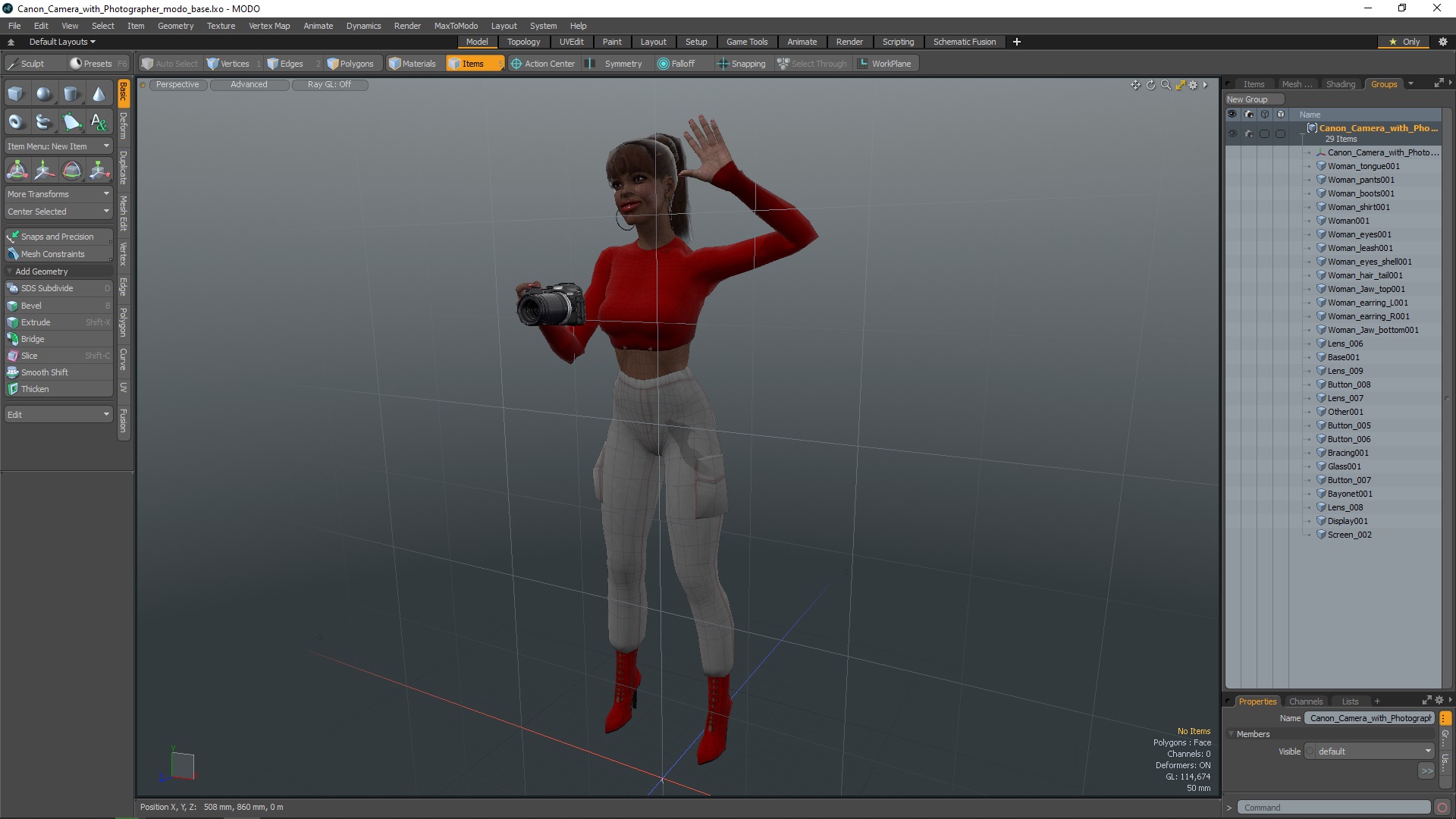Image resolution: width=1456 pixels, height=819 pixels.
Task: Toggle Ray GL: Off button
Action: click(x=329, y=85)
